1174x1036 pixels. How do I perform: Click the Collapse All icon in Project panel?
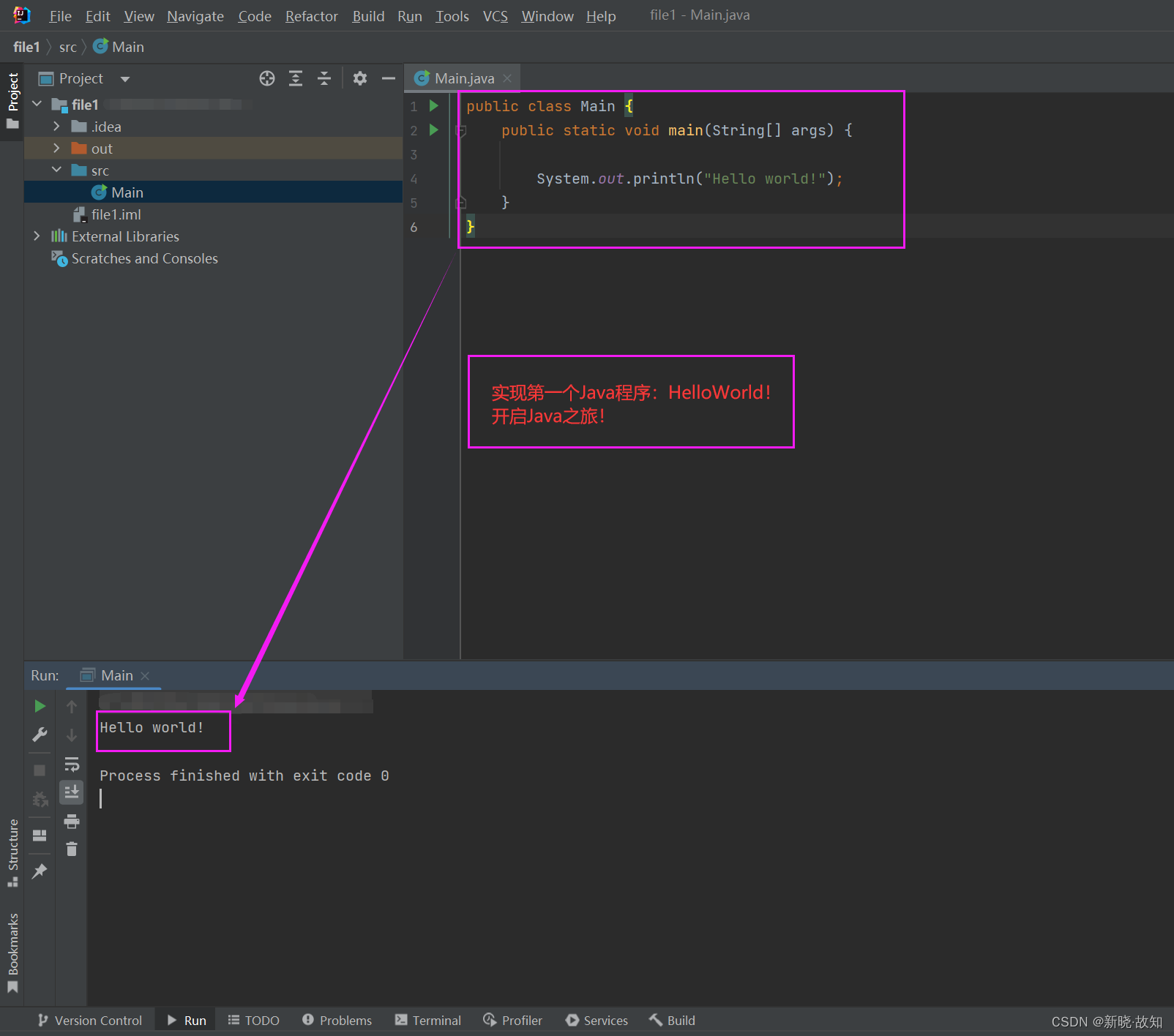click(324, 79)
